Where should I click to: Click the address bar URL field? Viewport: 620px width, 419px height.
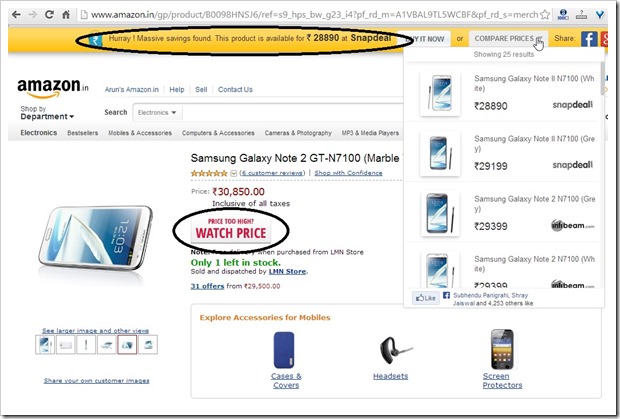tap(300, 14)
